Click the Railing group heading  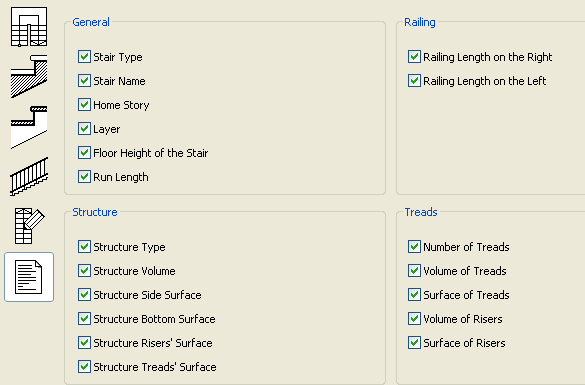coord(420,22)
